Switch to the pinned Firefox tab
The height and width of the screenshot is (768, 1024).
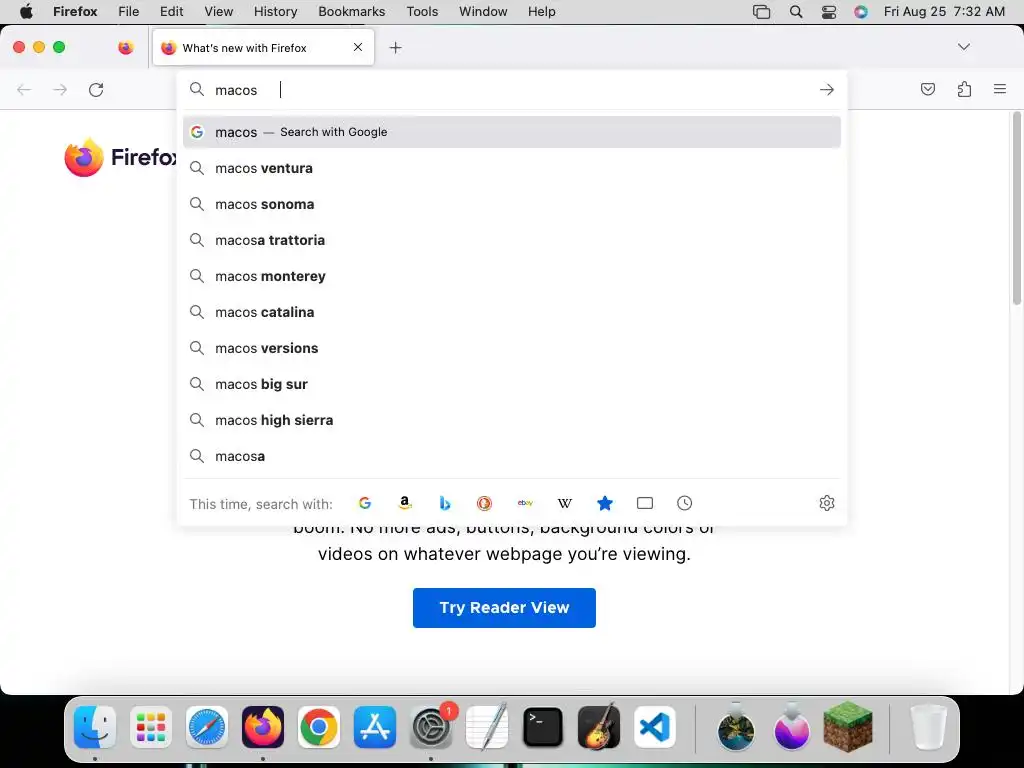[x=126, y=48]
